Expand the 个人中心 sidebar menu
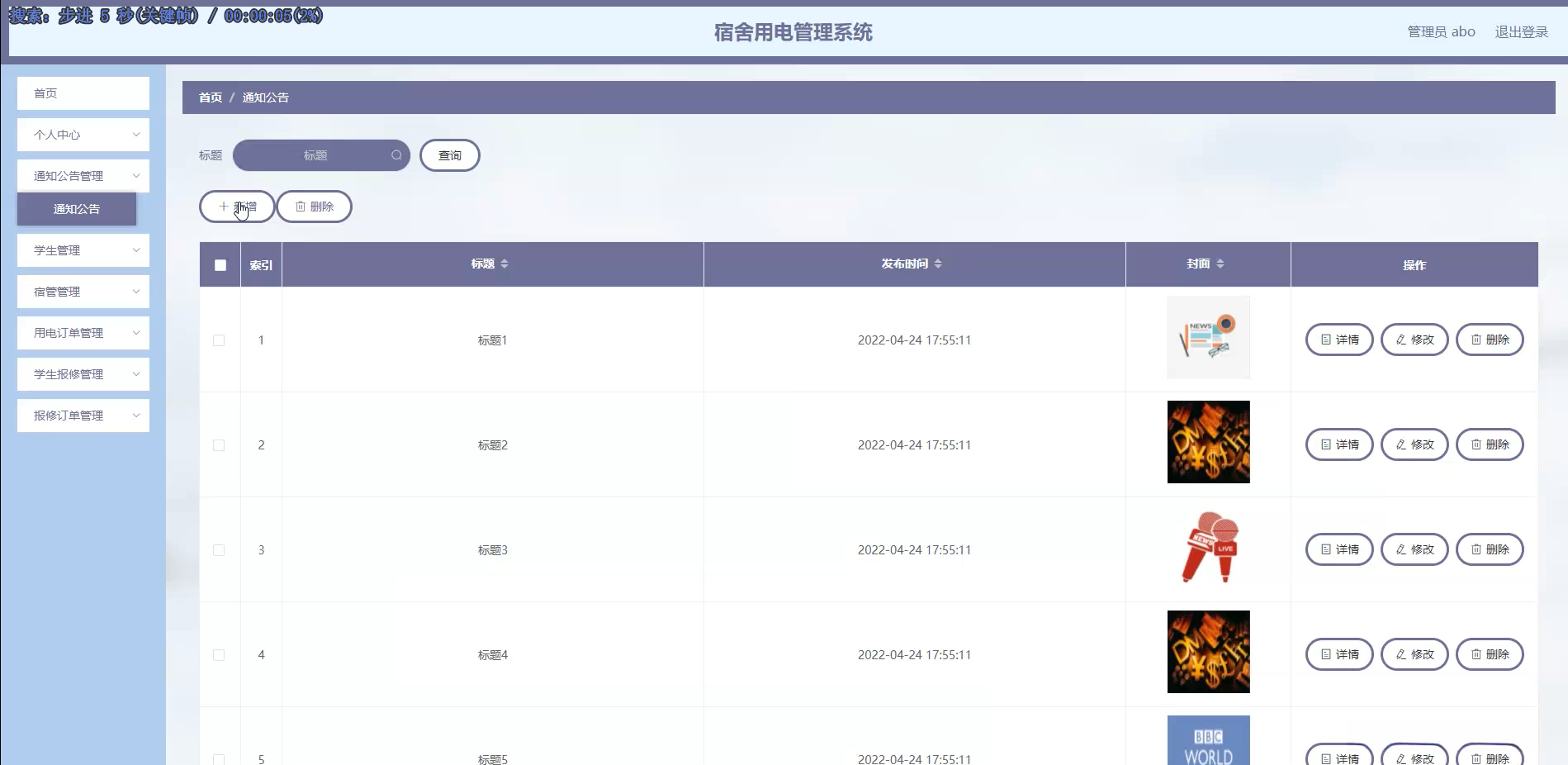The width and height of the screenshot is (1568, 765). [x=83, y=135]
